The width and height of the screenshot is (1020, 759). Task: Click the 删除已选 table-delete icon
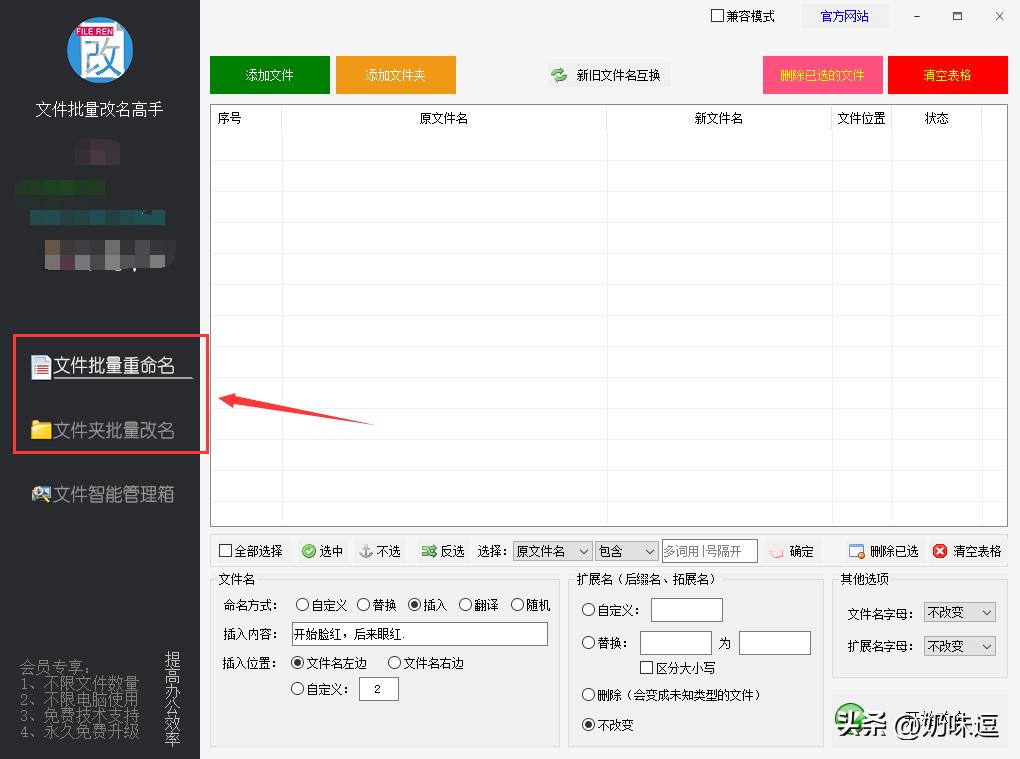point(857,550)
